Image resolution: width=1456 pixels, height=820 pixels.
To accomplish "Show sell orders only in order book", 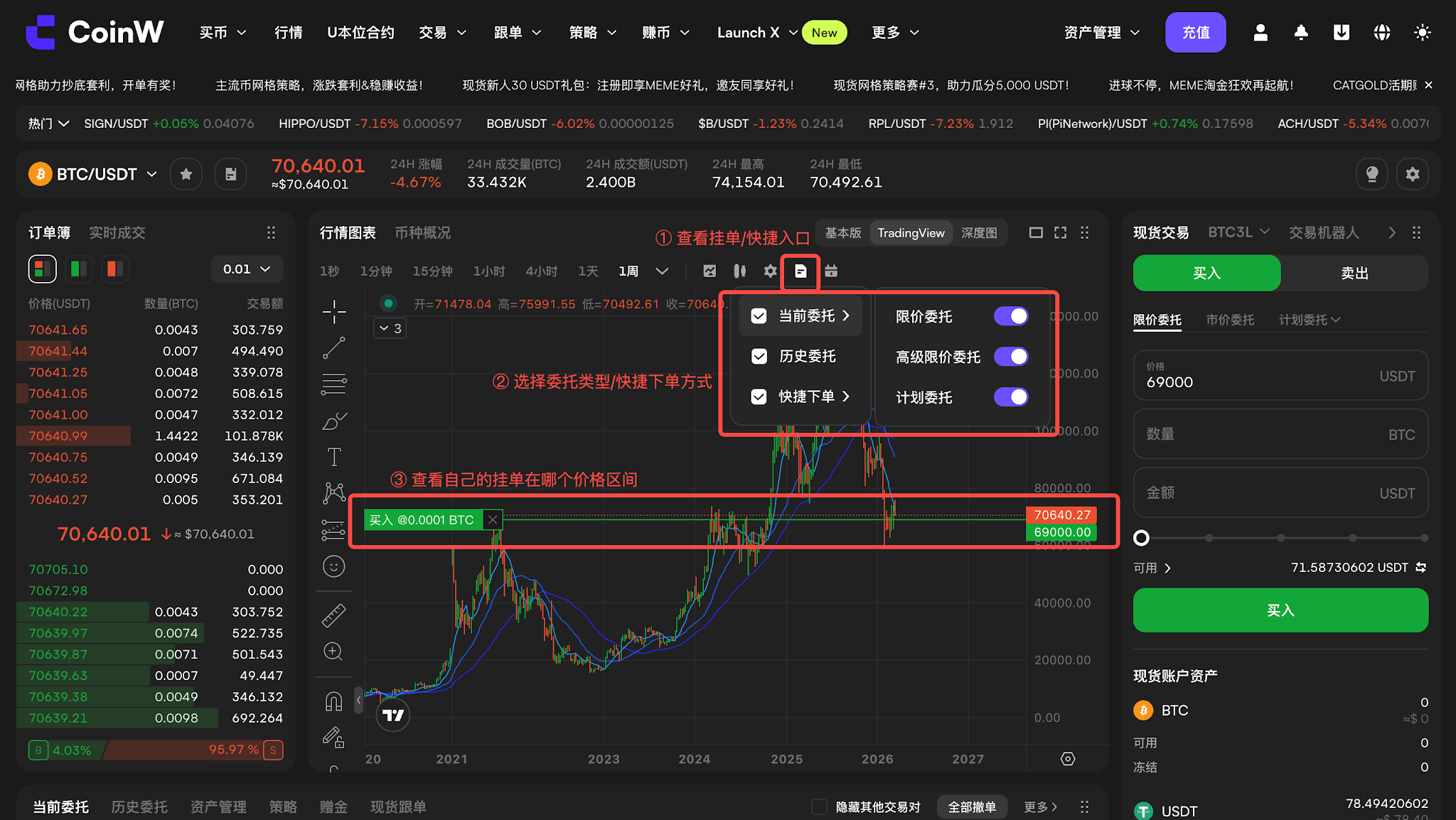I will pos(114,269).
